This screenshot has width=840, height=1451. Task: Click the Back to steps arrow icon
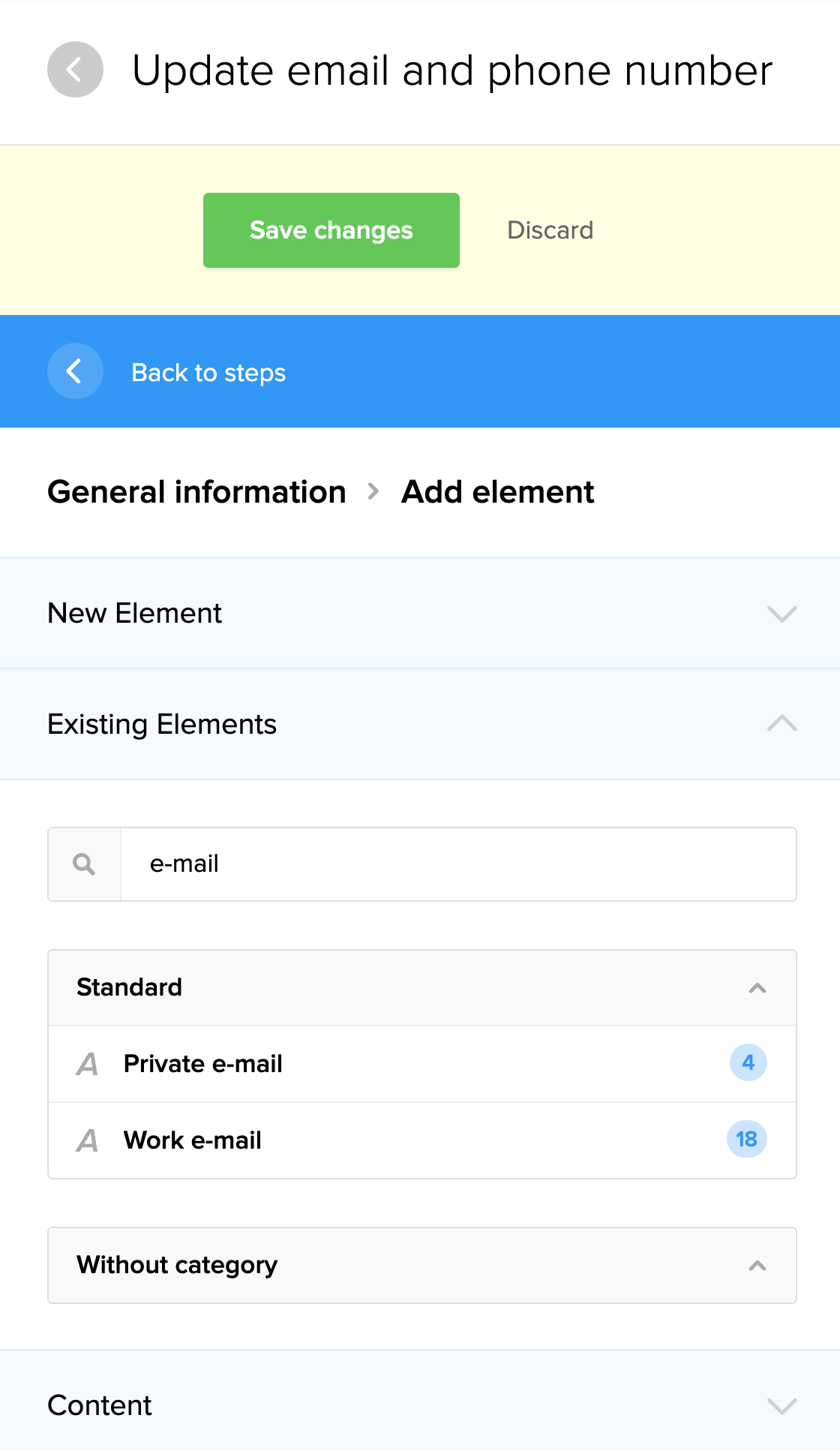pos(75,371)
